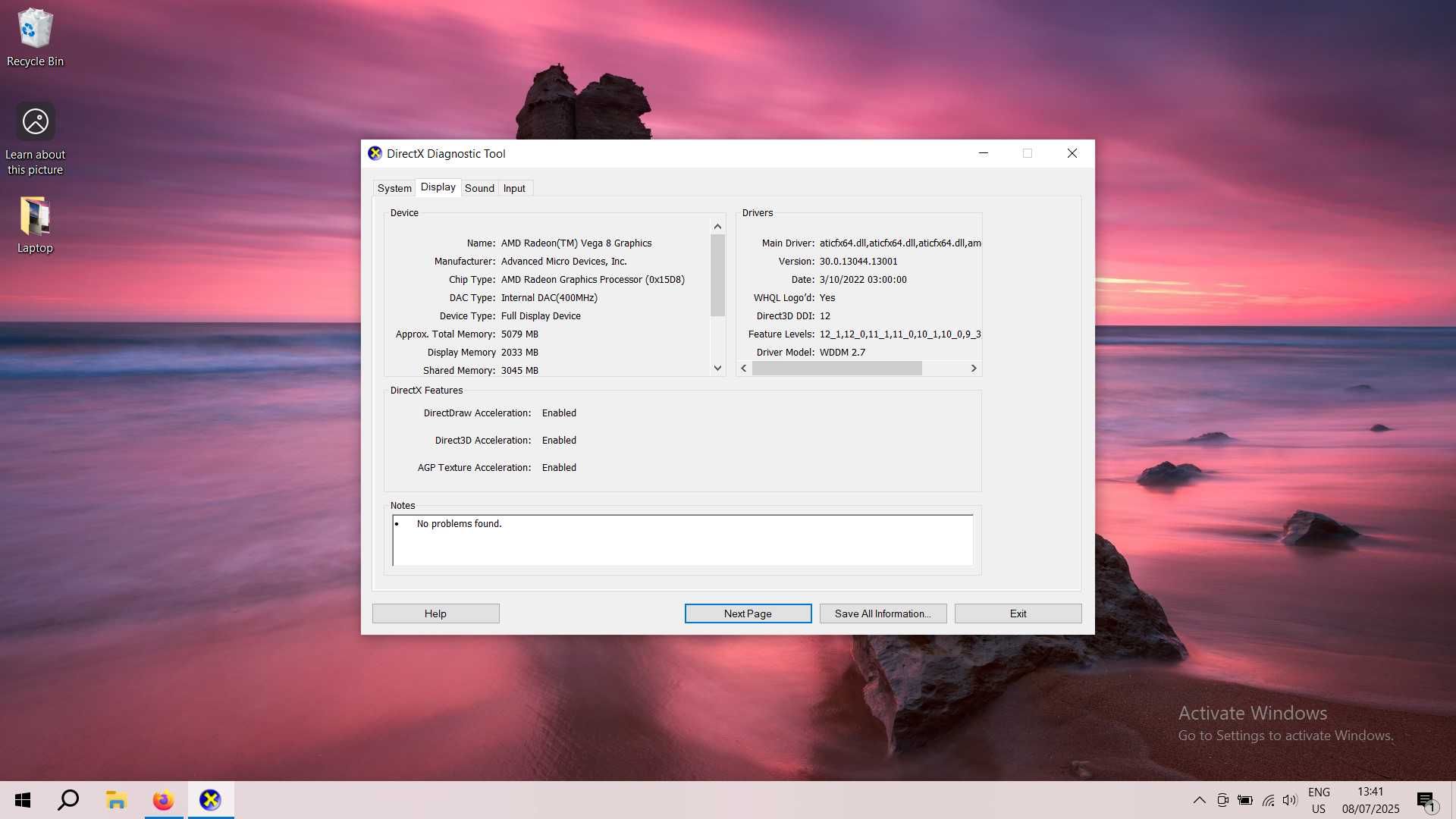Click driver date '3/10/2022 03:00:00'
Viewport: 1456px width, 819px height.
tap(863, 280)
